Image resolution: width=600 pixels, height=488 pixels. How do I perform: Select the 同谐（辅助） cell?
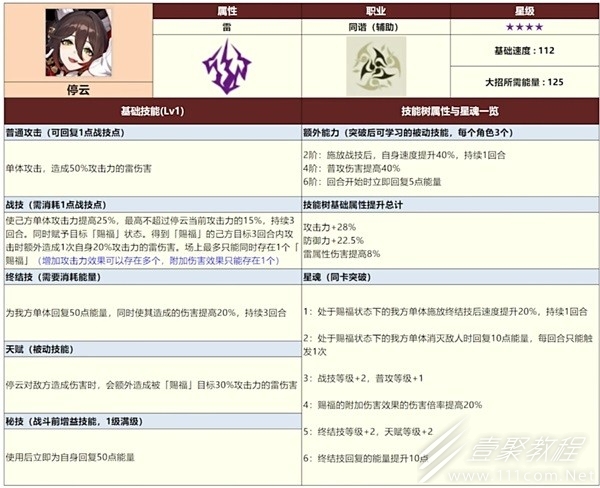pyautogui.click(x=376, y=27)
